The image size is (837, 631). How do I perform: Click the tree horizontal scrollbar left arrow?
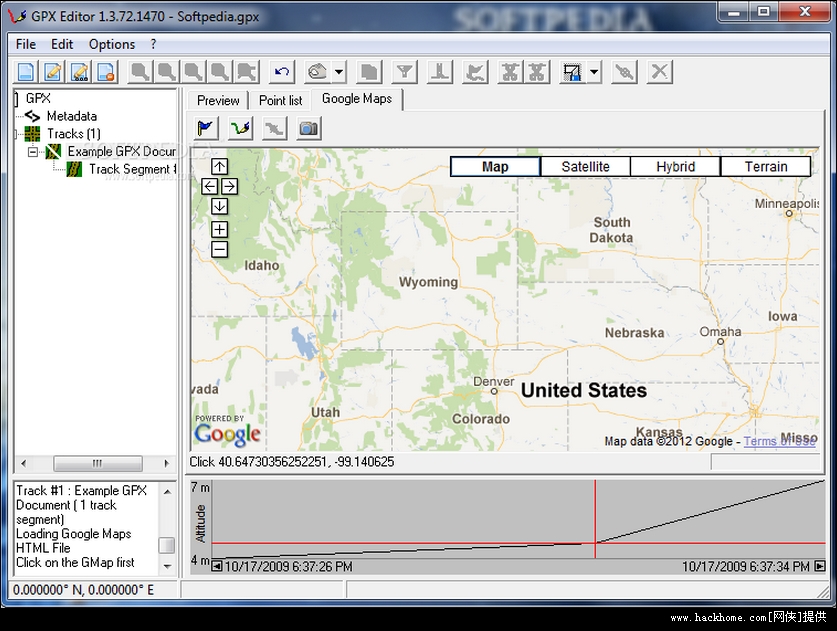pos(23,463)
